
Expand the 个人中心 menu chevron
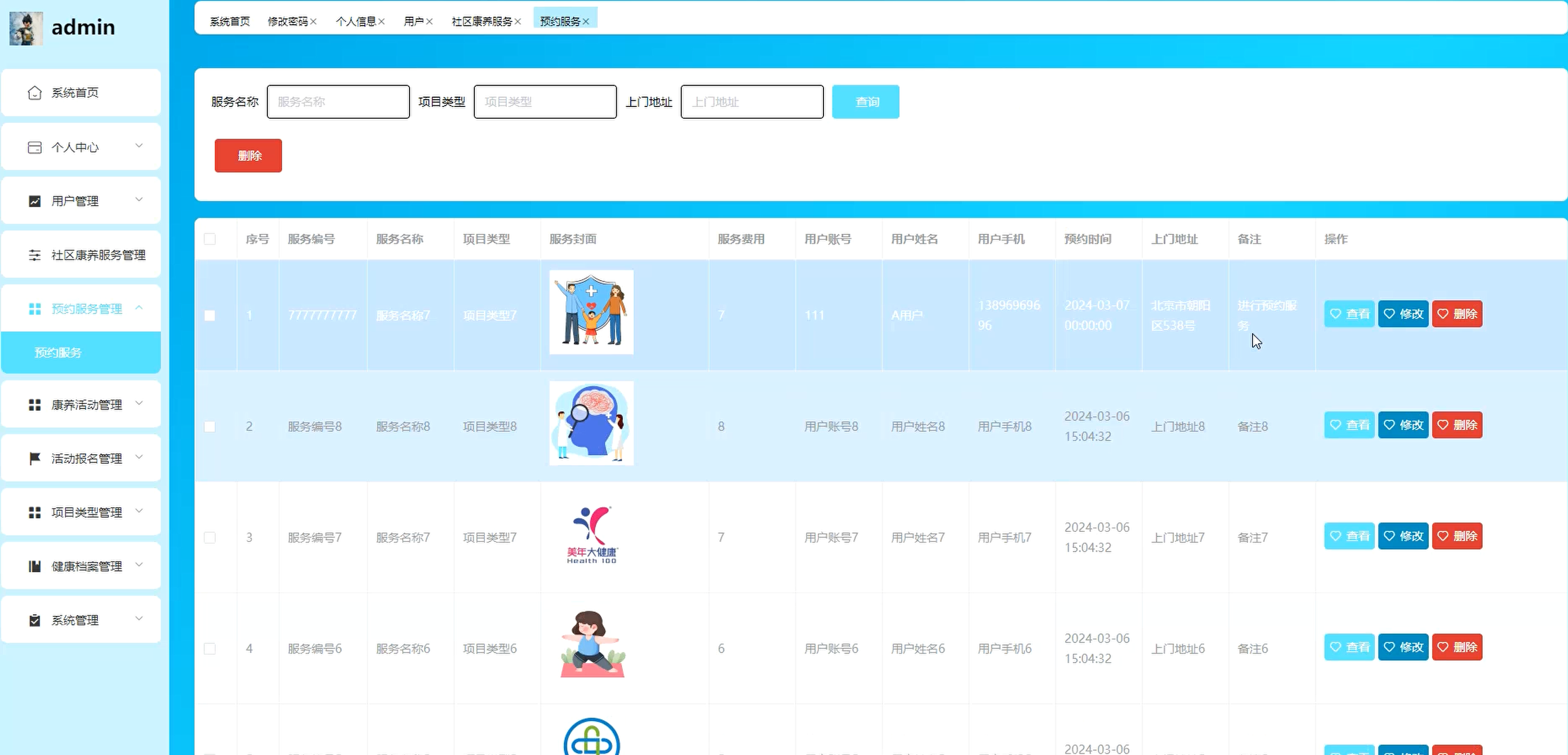tap(139, 145)
